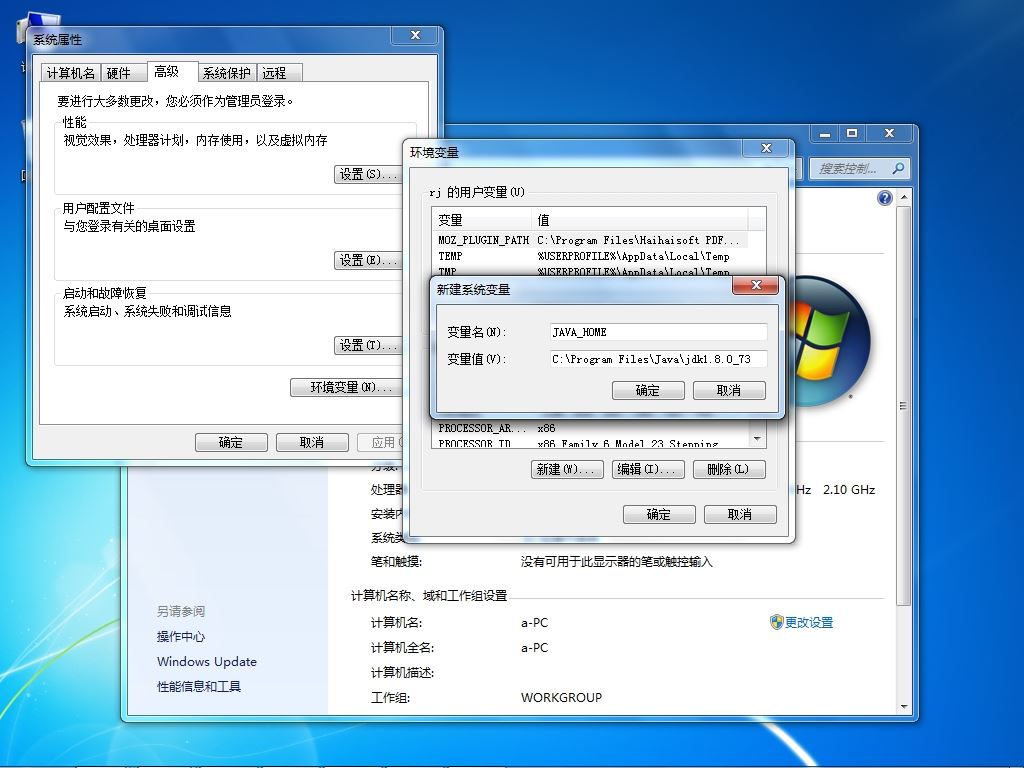Screen dimensions: 1024x768
Task: Open the 系统保护 tab
Action: [227, 73]
